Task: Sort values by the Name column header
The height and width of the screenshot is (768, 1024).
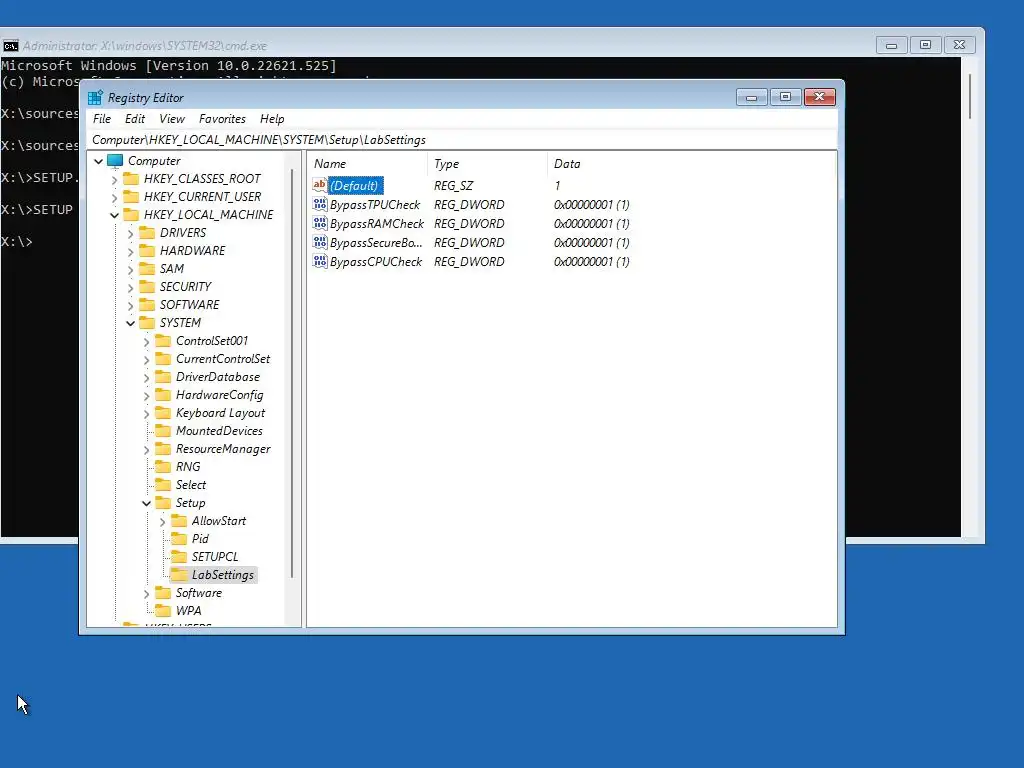Action: click(x=368, y=164)
